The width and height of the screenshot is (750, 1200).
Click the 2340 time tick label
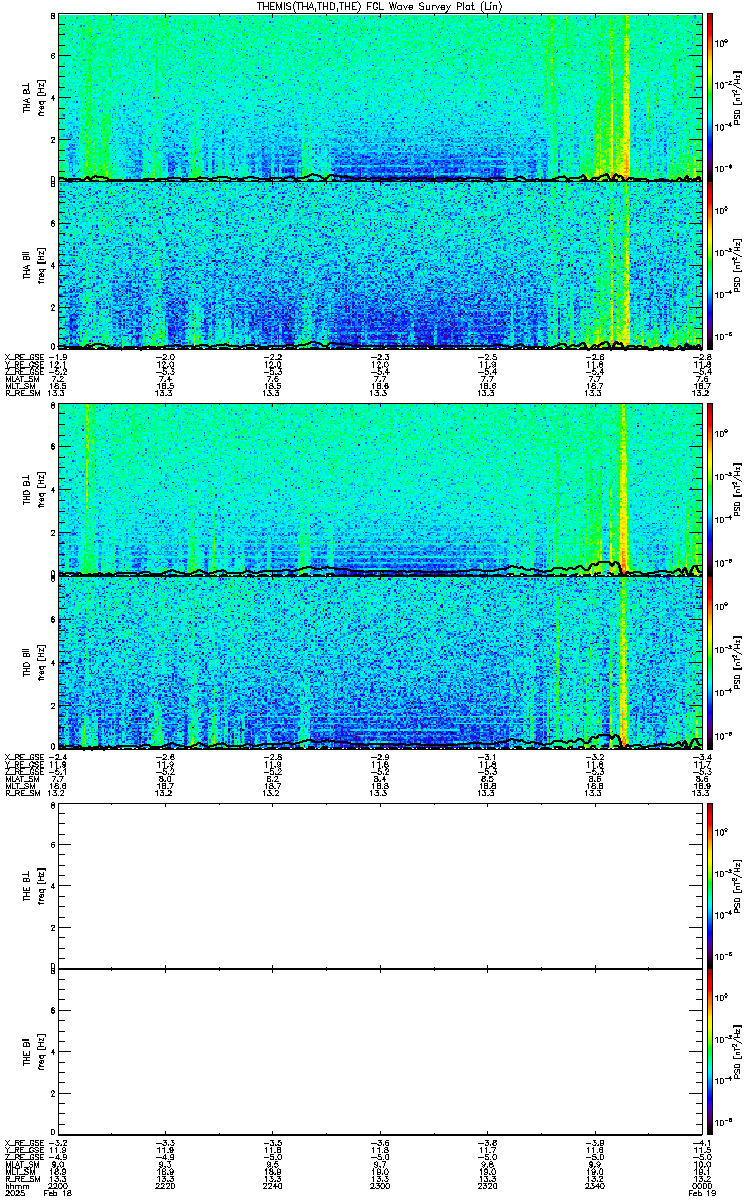point(594,1187)
